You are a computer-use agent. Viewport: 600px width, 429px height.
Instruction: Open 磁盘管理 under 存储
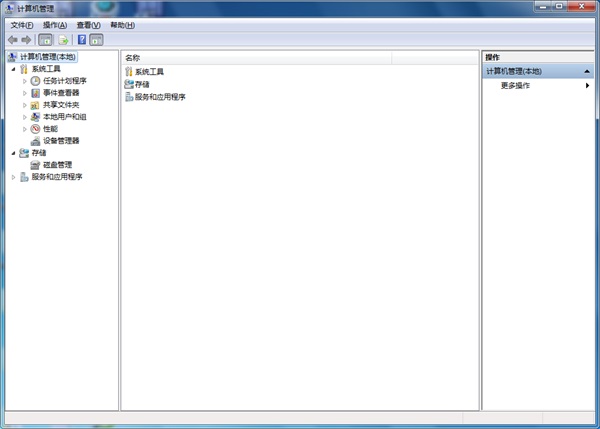click(x=57, y=165)
